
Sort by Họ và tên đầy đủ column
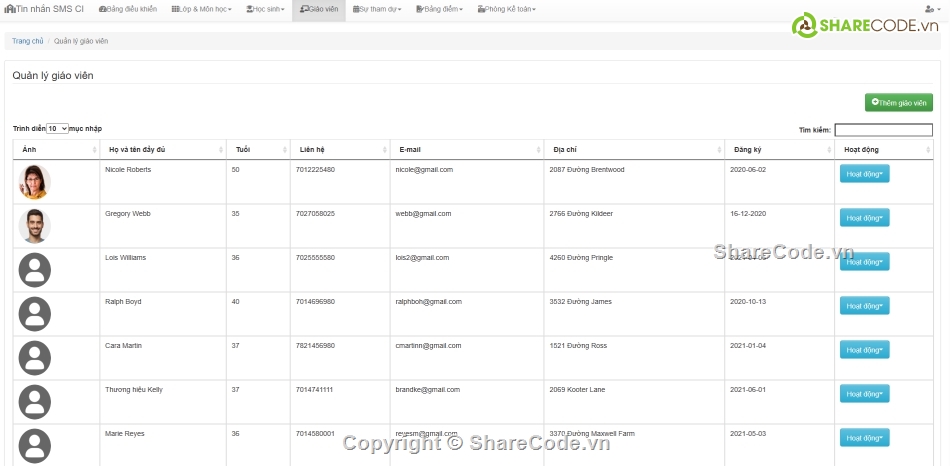163,150
